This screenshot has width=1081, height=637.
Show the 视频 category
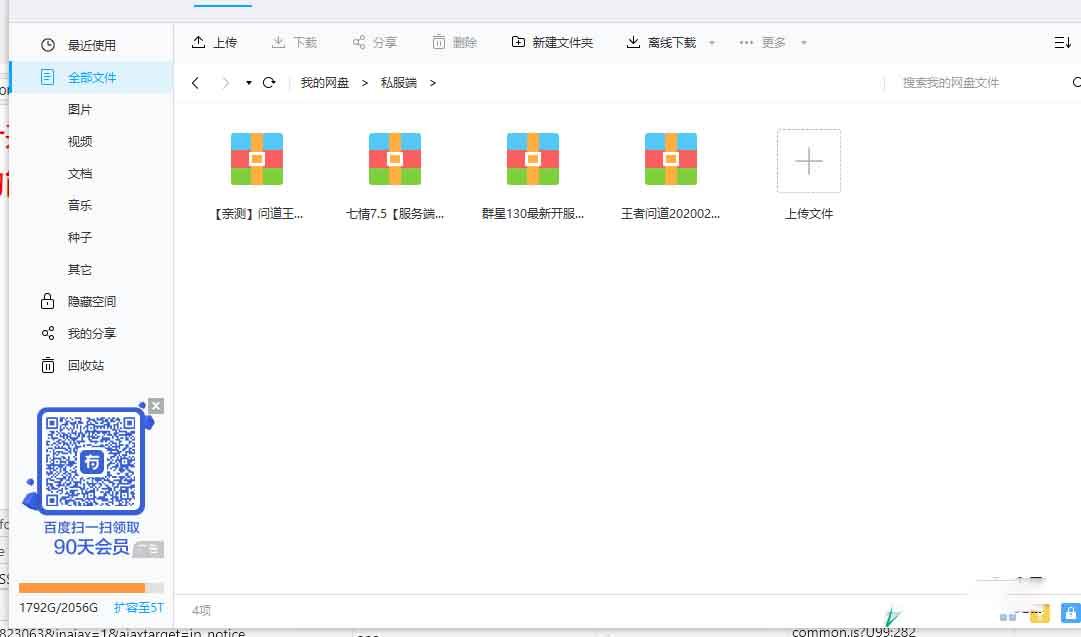[80, 141]
